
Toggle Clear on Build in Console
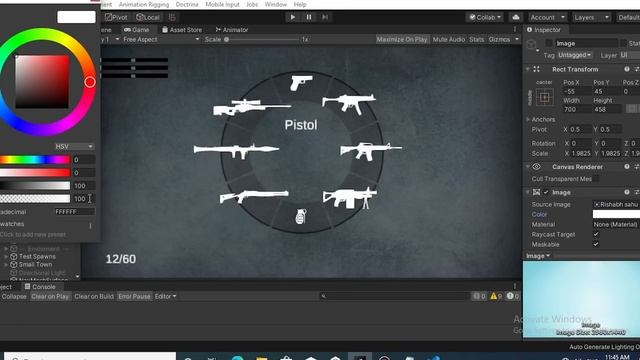coord(94,296)
